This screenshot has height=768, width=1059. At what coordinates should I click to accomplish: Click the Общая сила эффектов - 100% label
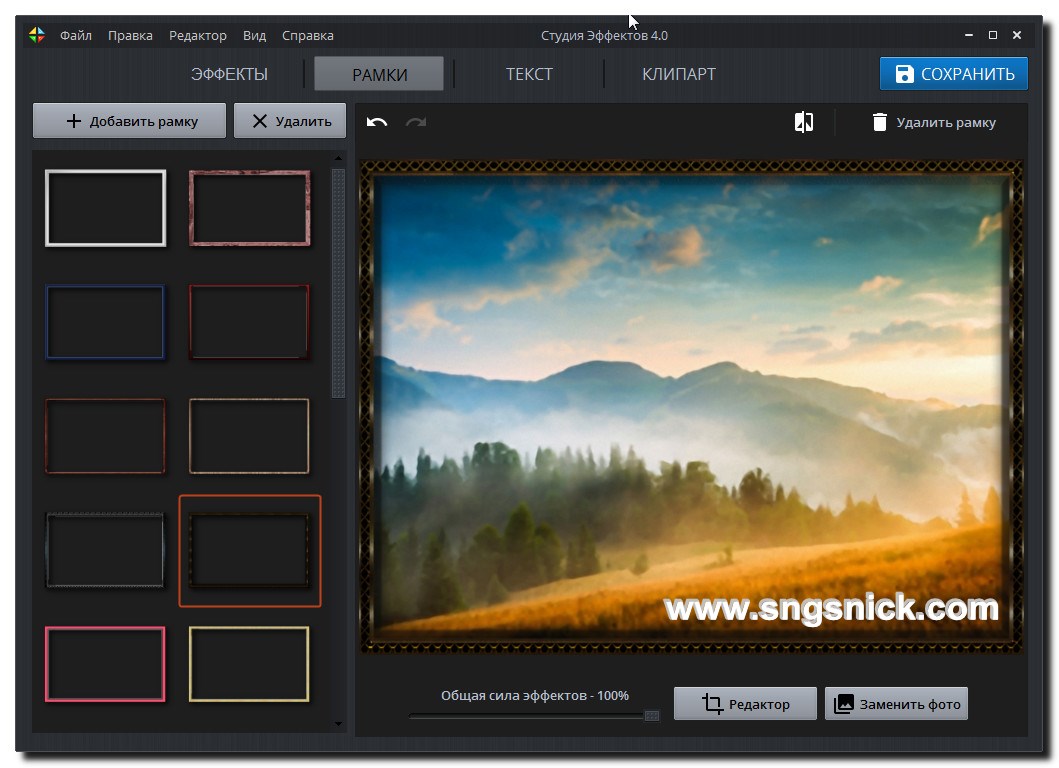(535, 695)
